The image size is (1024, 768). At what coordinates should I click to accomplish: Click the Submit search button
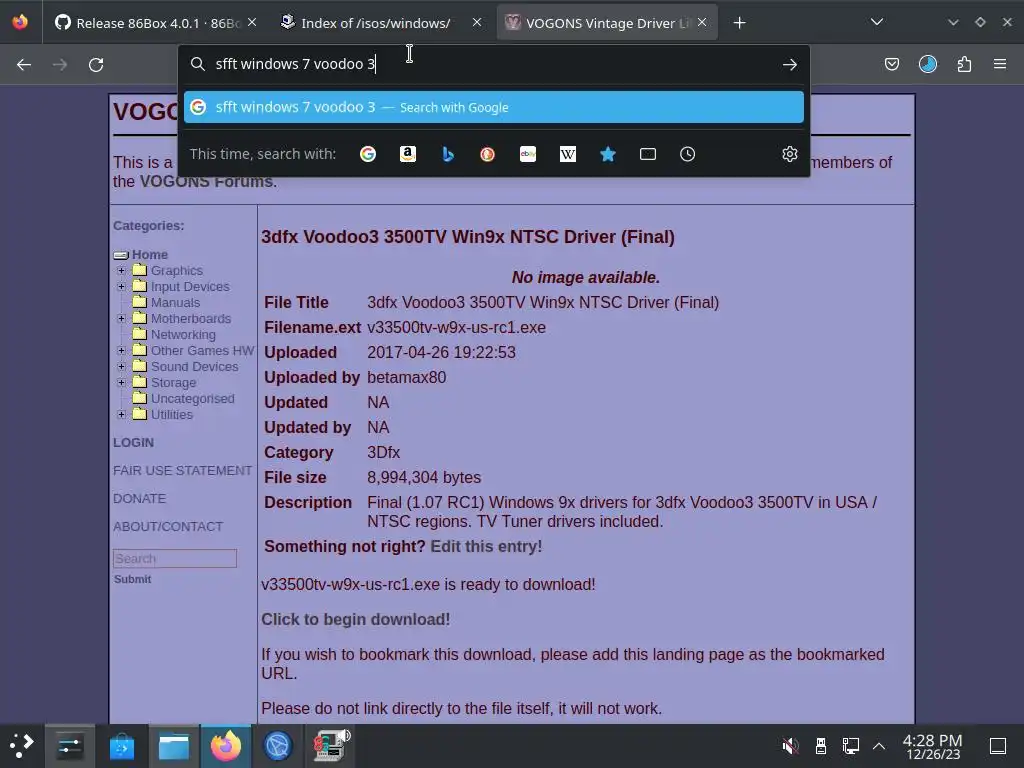click(x=133, y=579)
